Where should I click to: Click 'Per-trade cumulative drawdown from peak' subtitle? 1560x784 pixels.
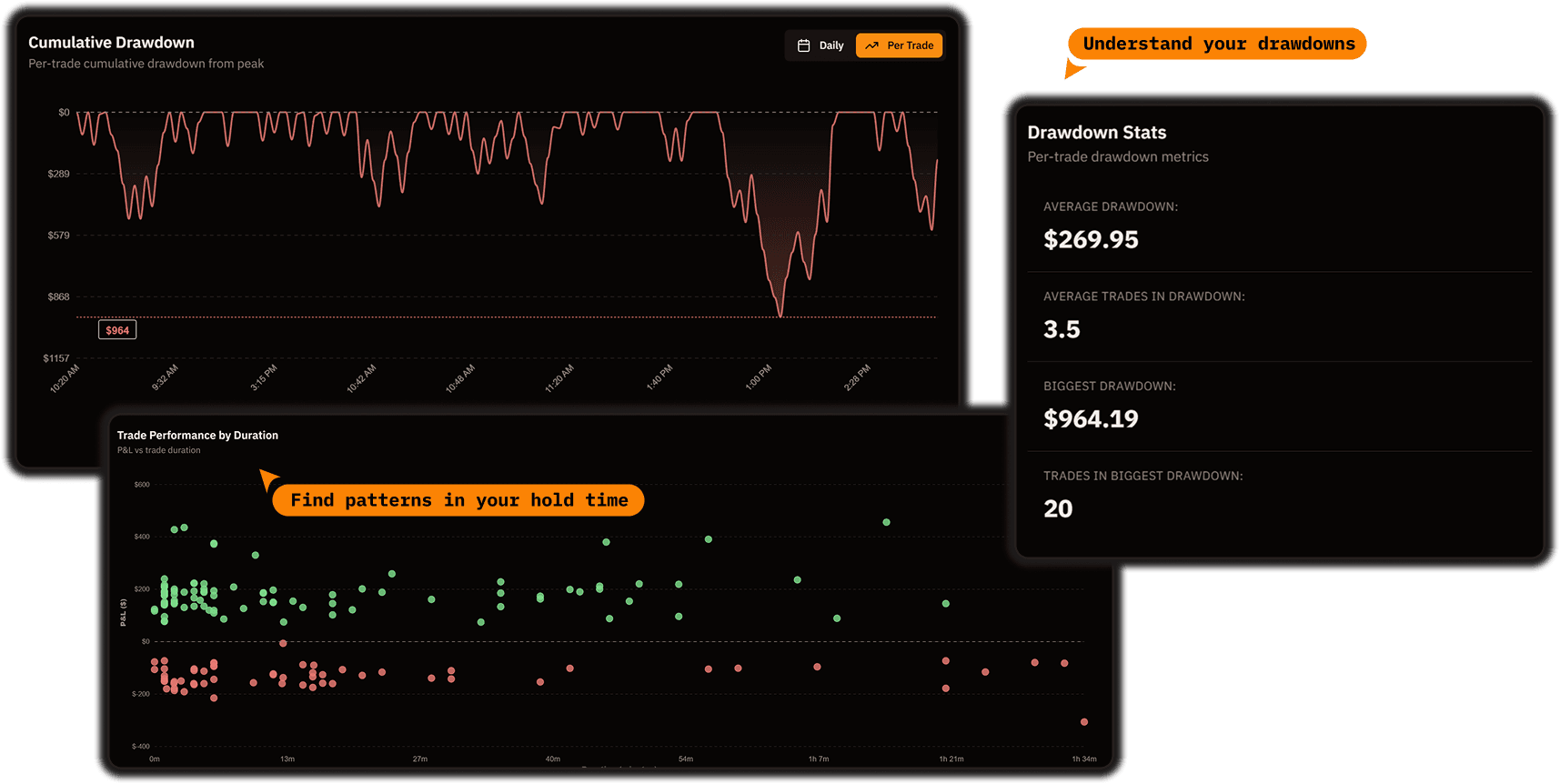146,64
